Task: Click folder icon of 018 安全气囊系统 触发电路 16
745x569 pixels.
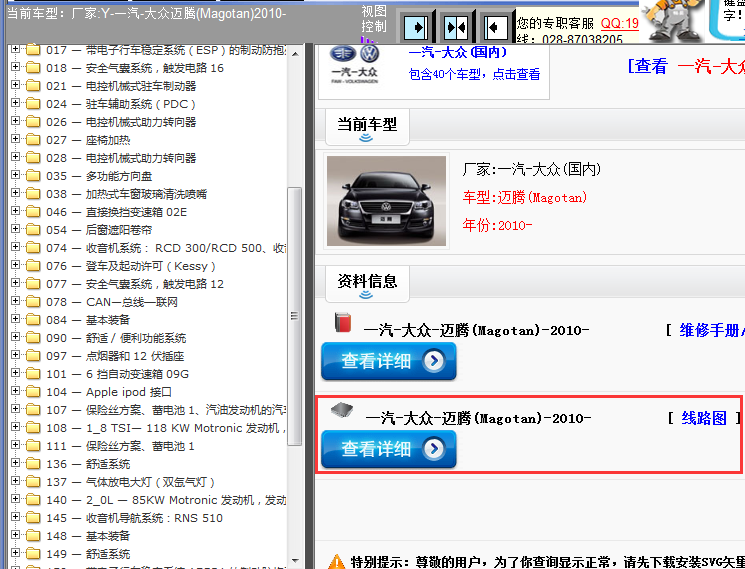Action: (x=33, y=68)
